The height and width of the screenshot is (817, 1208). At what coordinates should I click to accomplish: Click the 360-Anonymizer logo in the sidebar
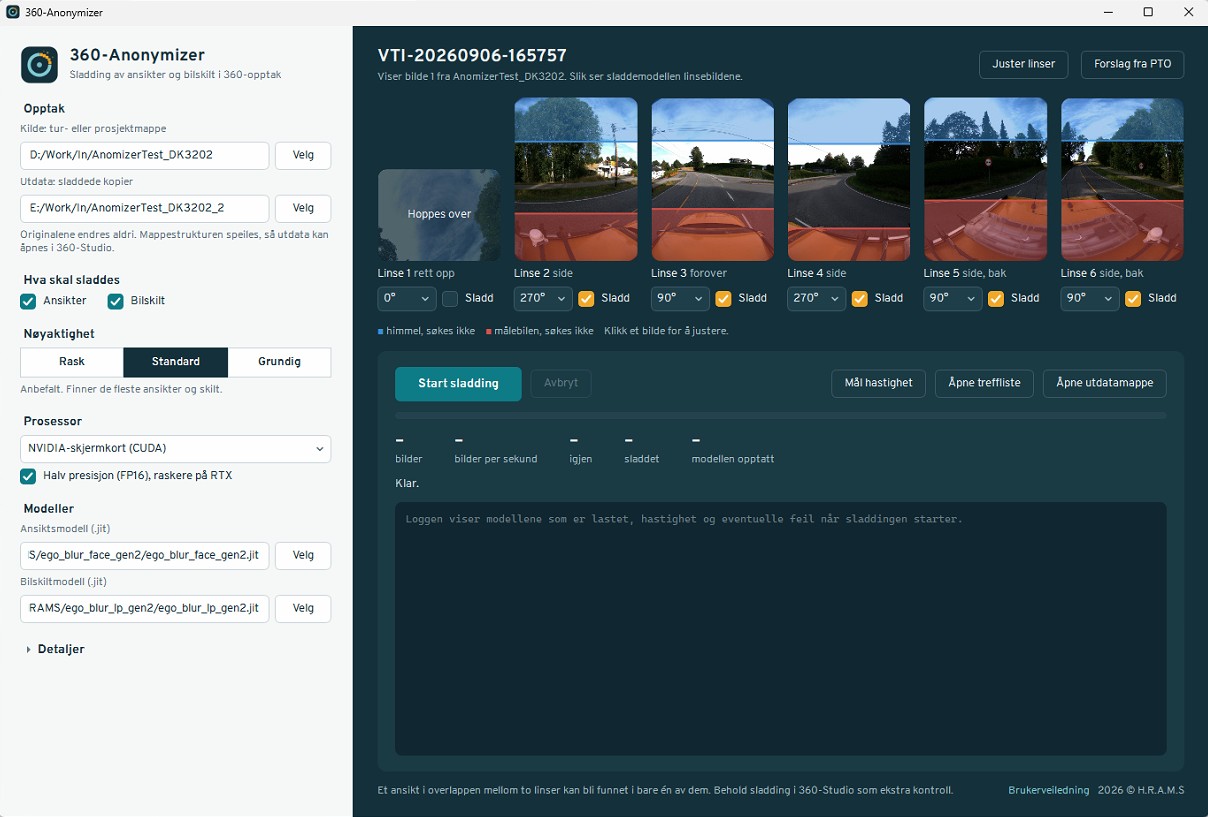[x=39, y=64]
